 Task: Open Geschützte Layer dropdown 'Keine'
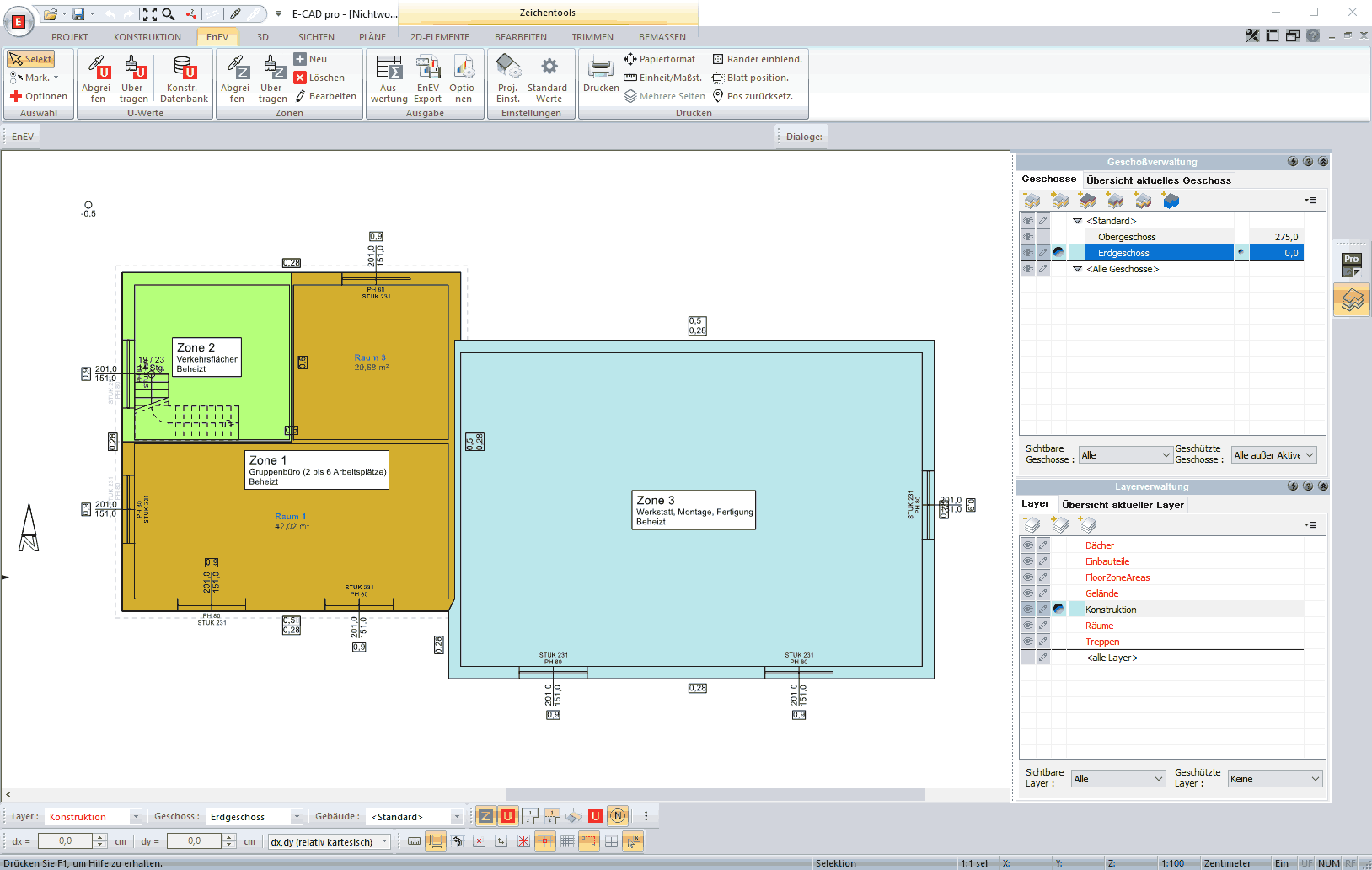coord(1274,779)
